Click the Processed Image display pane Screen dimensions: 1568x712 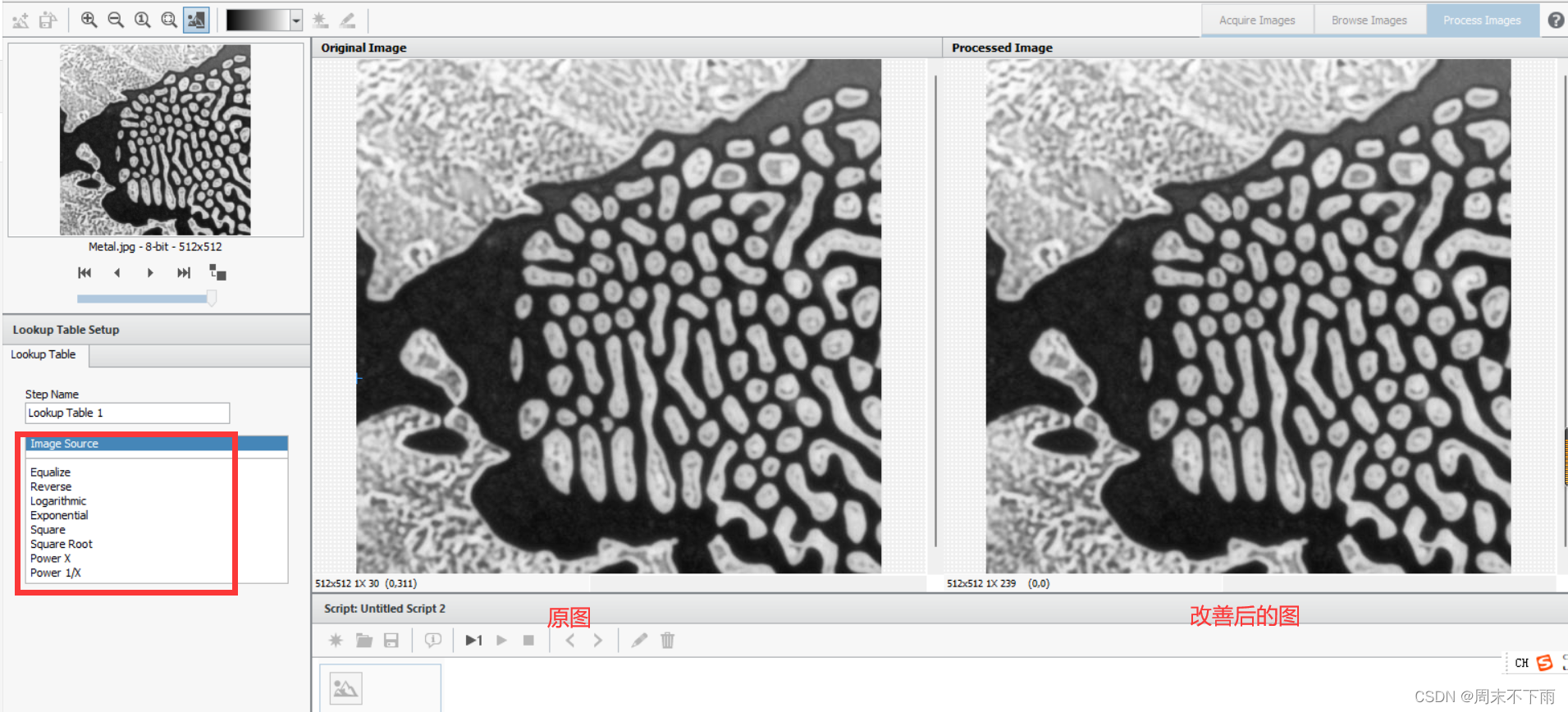point(1248,317)
